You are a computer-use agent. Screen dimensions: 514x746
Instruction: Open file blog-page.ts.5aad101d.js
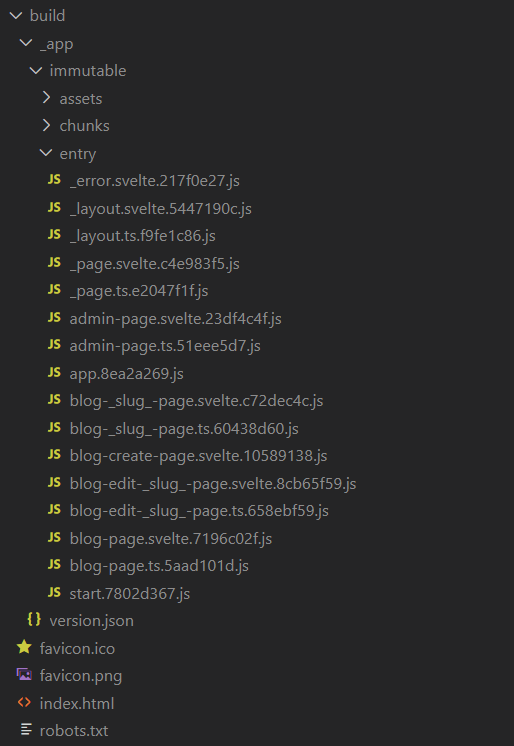click(x=159, y=566)
